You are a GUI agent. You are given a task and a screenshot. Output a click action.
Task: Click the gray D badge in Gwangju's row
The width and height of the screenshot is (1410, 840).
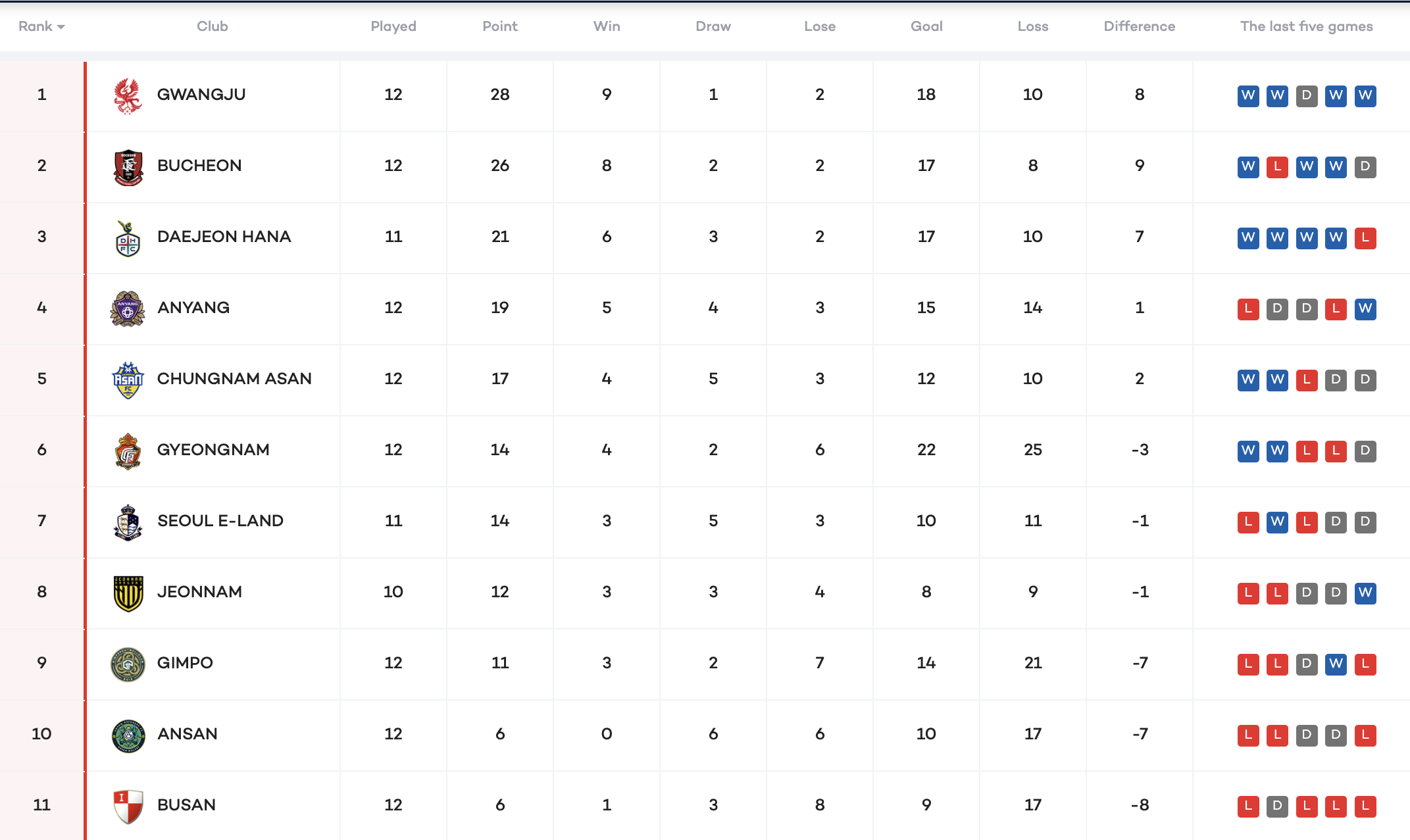1306,95
